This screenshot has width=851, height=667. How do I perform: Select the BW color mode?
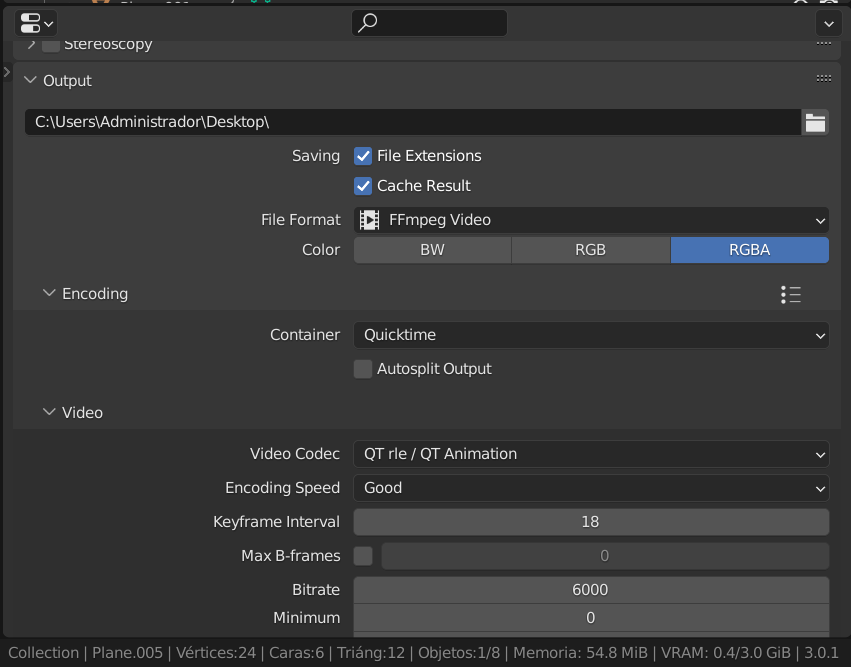coord(432,250)
